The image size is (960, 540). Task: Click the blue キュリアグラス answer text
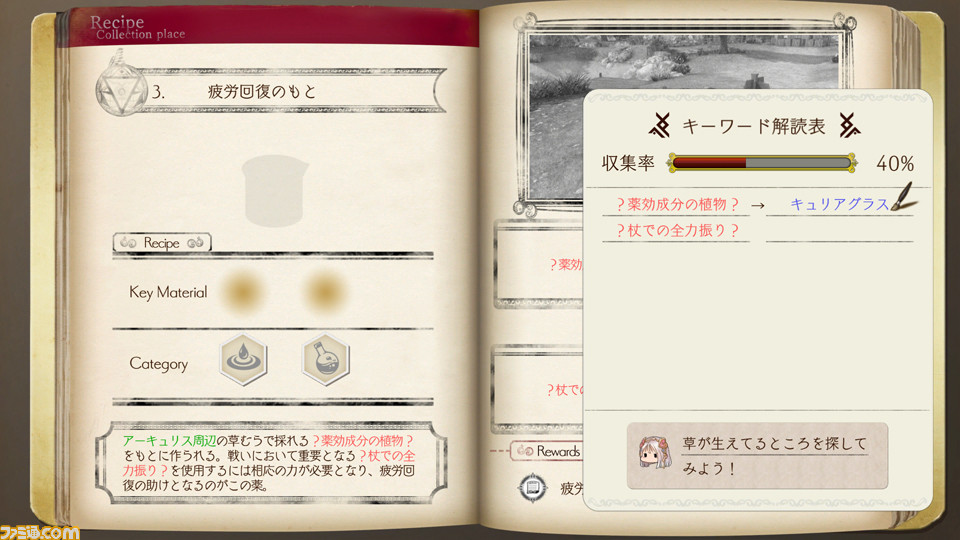839,204
